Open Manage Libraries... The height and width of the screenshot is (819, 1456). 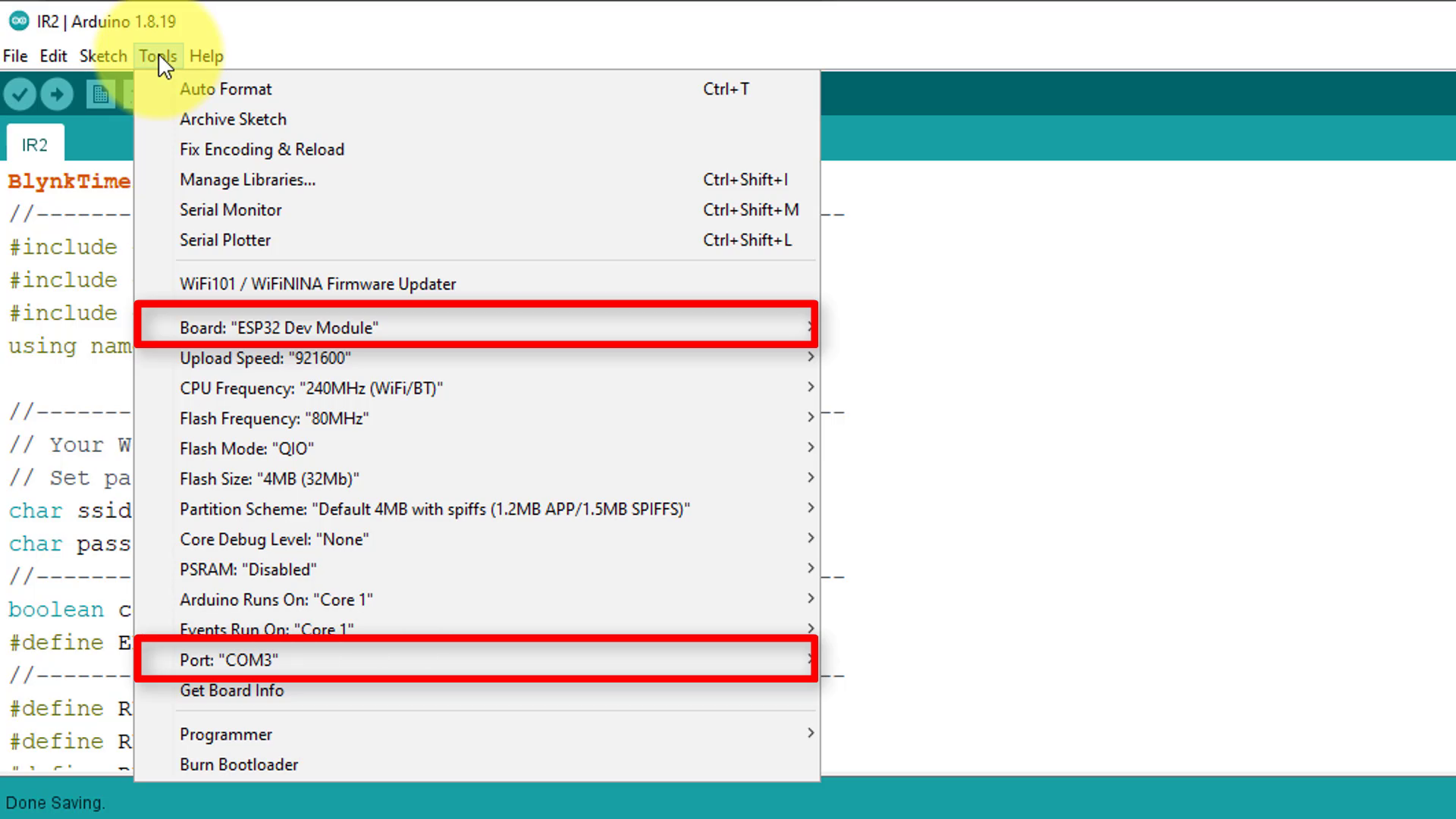(x=477, y=180)
